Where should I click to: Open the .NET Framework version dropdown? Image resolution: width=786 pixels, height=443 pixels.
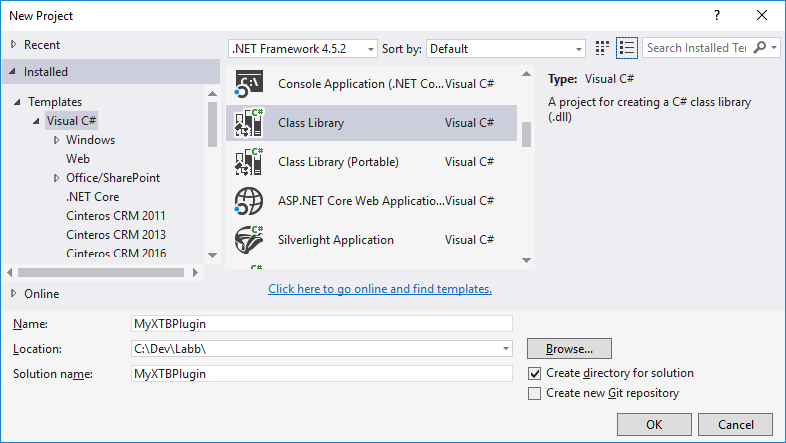point(303,49)
